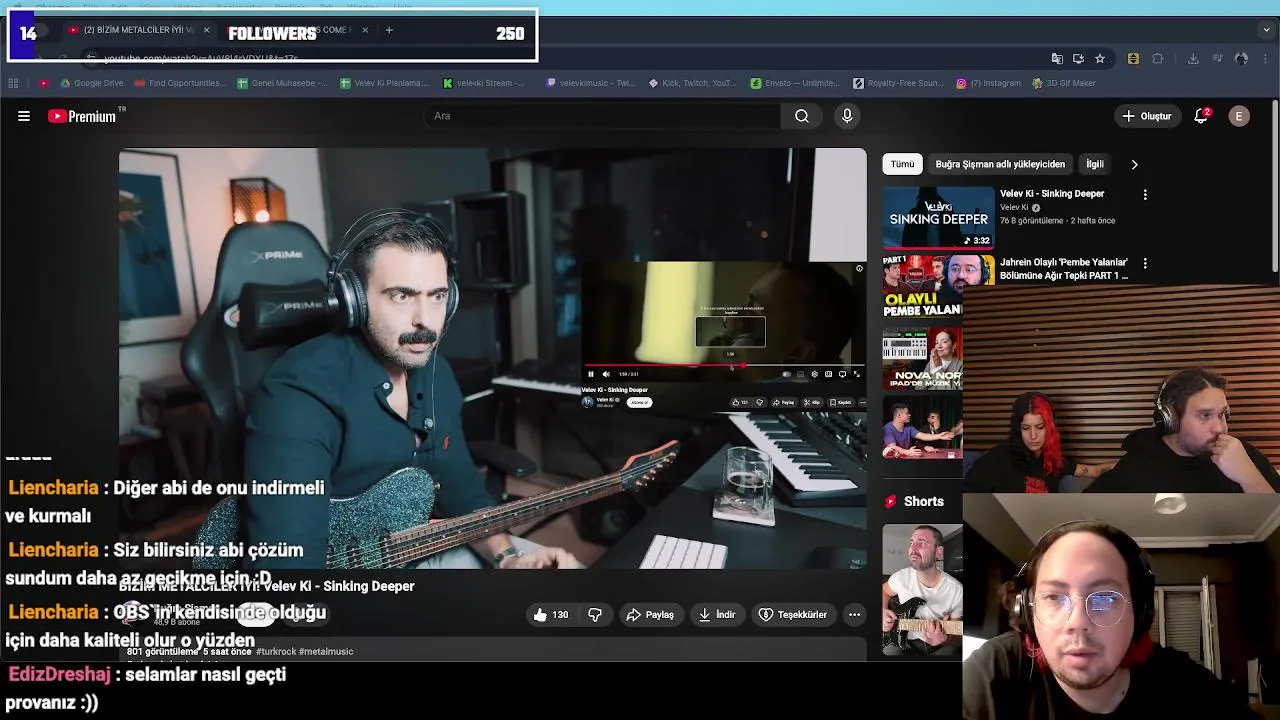This screenshot has width=1280, height=720.
Task: Click the YouTube search magnifier button
Action: [x=802, y=116]
